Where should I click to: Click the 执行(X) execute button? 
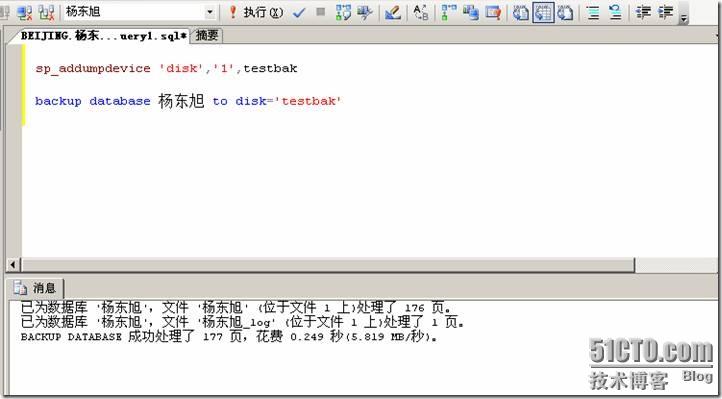tap(263, 12)
